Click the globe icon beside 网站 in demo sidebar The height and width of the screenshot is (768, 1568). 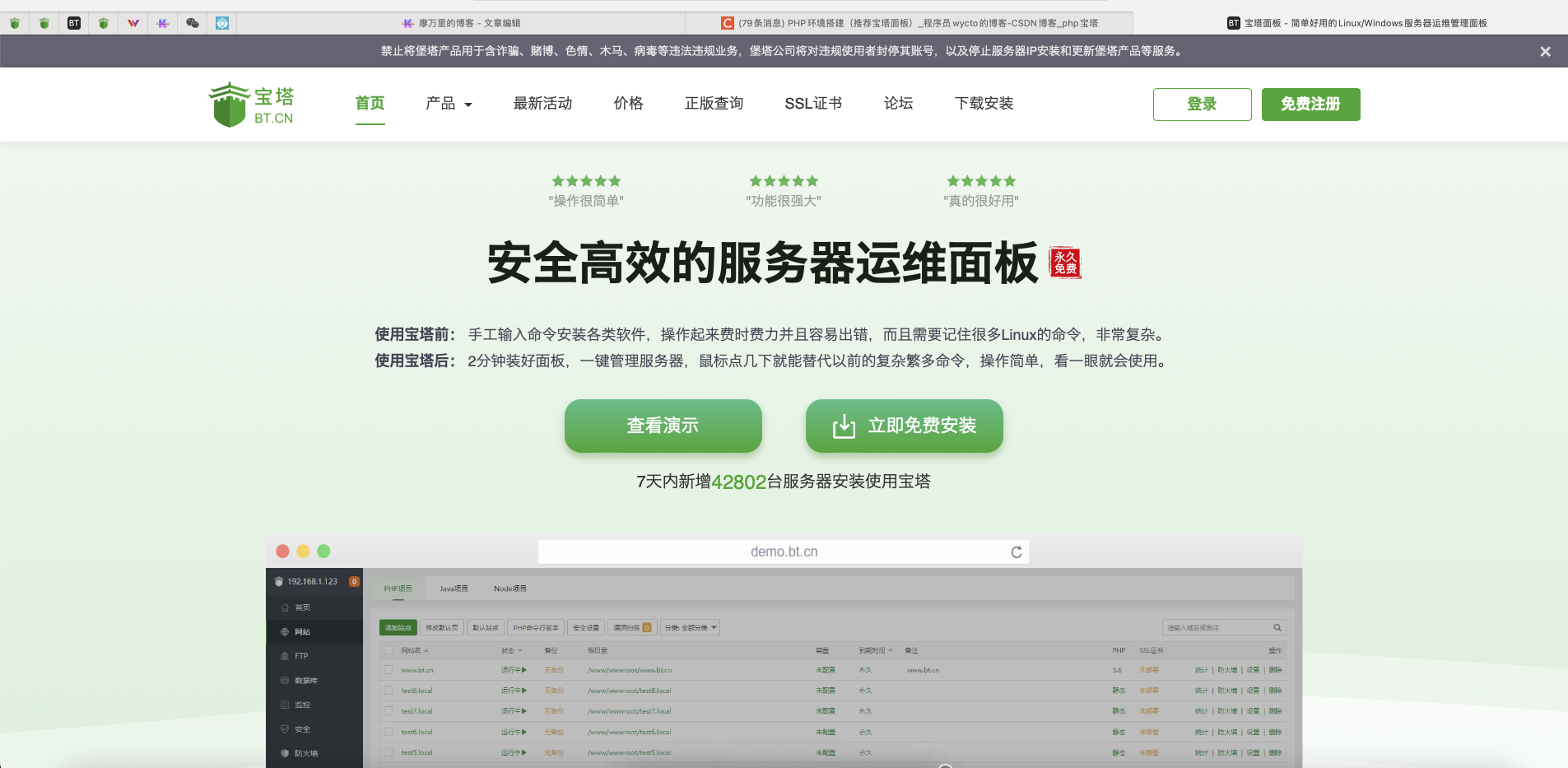tap(285, 631)
